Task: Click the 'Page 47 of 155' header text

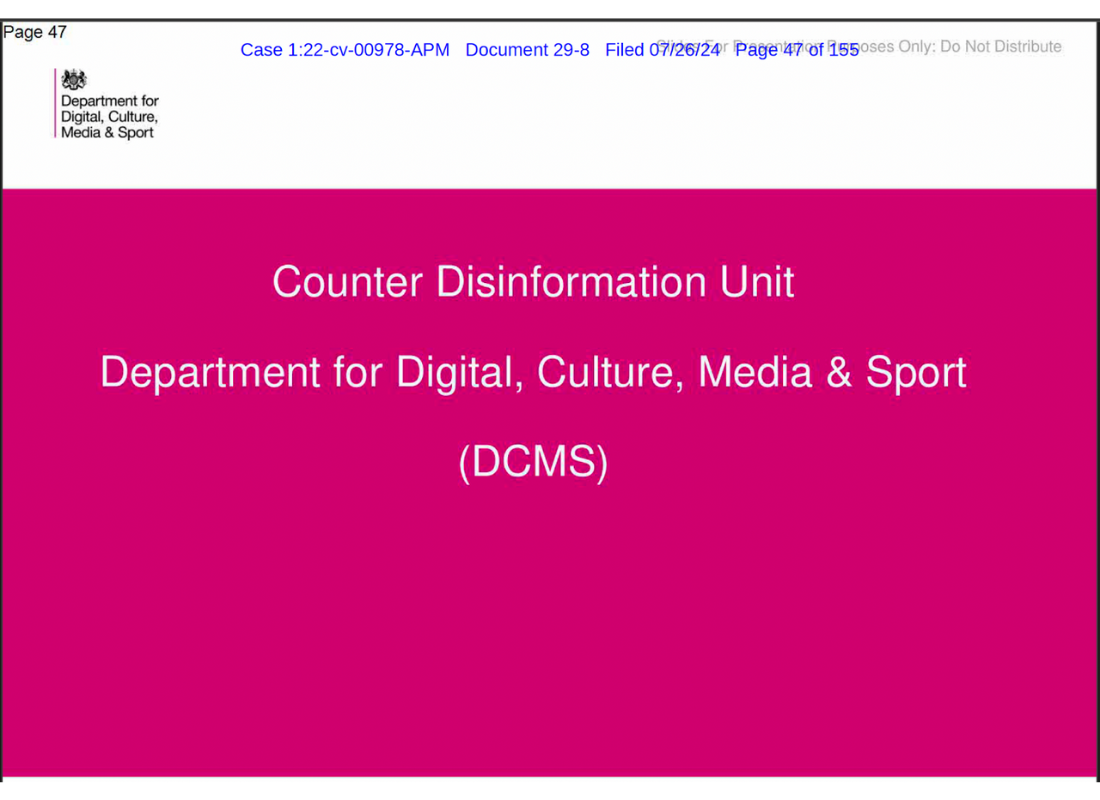Action: (x=797, y=50)
